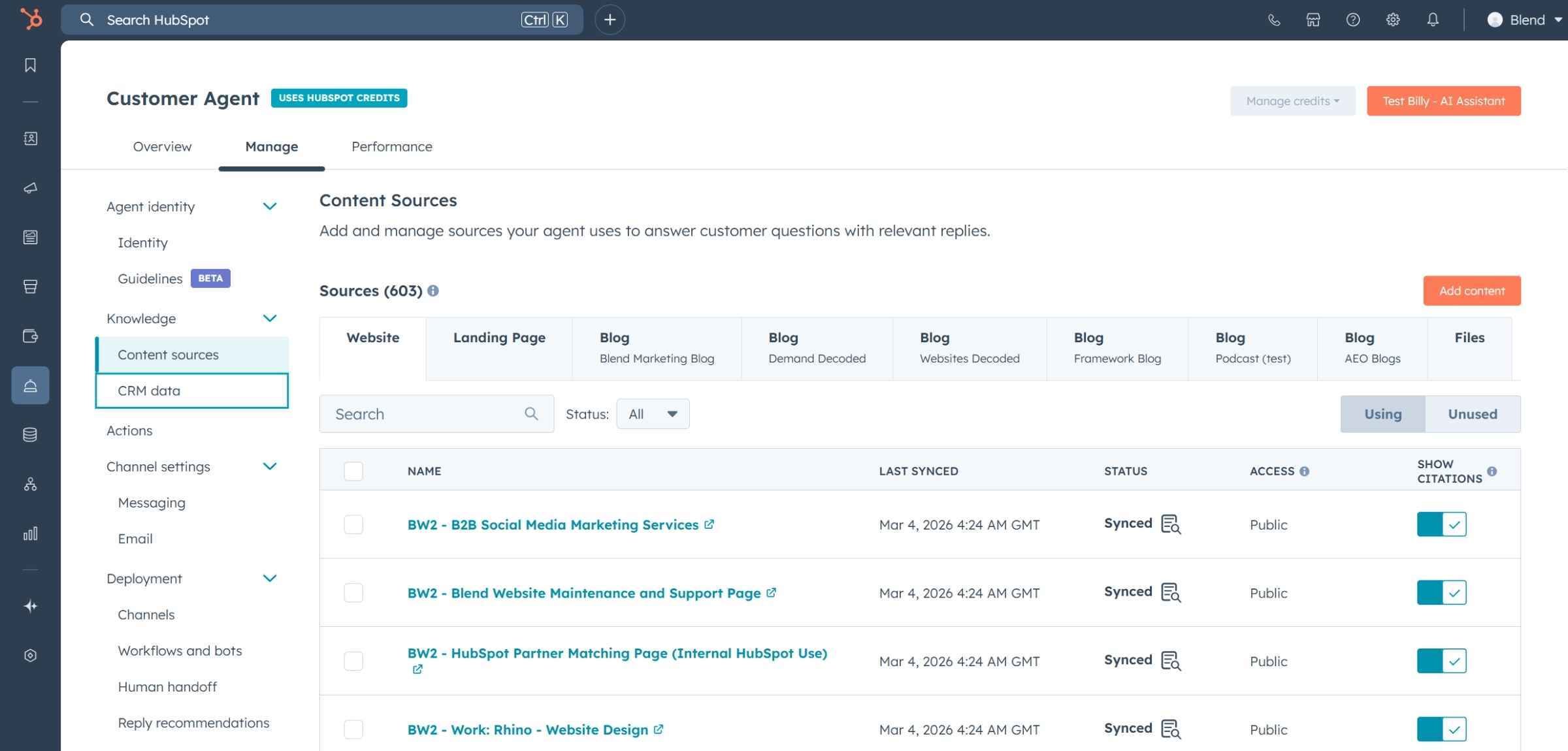Open the Status All dropdown

pos(652,414)
